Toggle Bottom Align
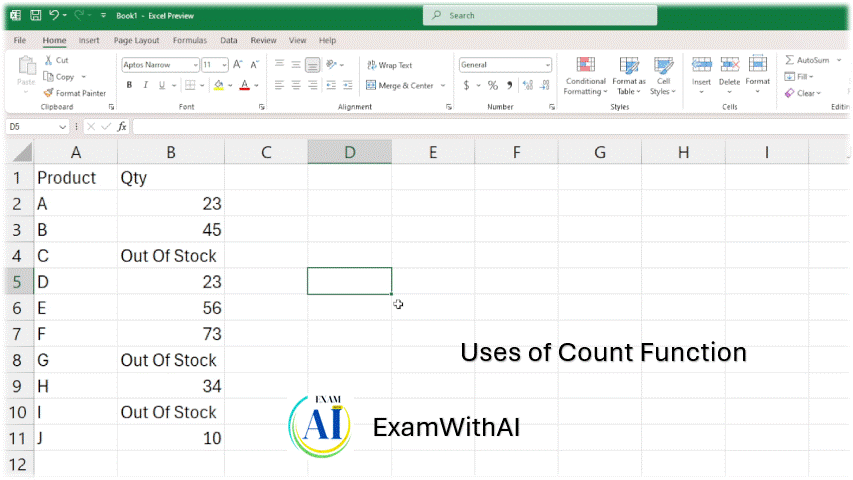 pos(312,65)
